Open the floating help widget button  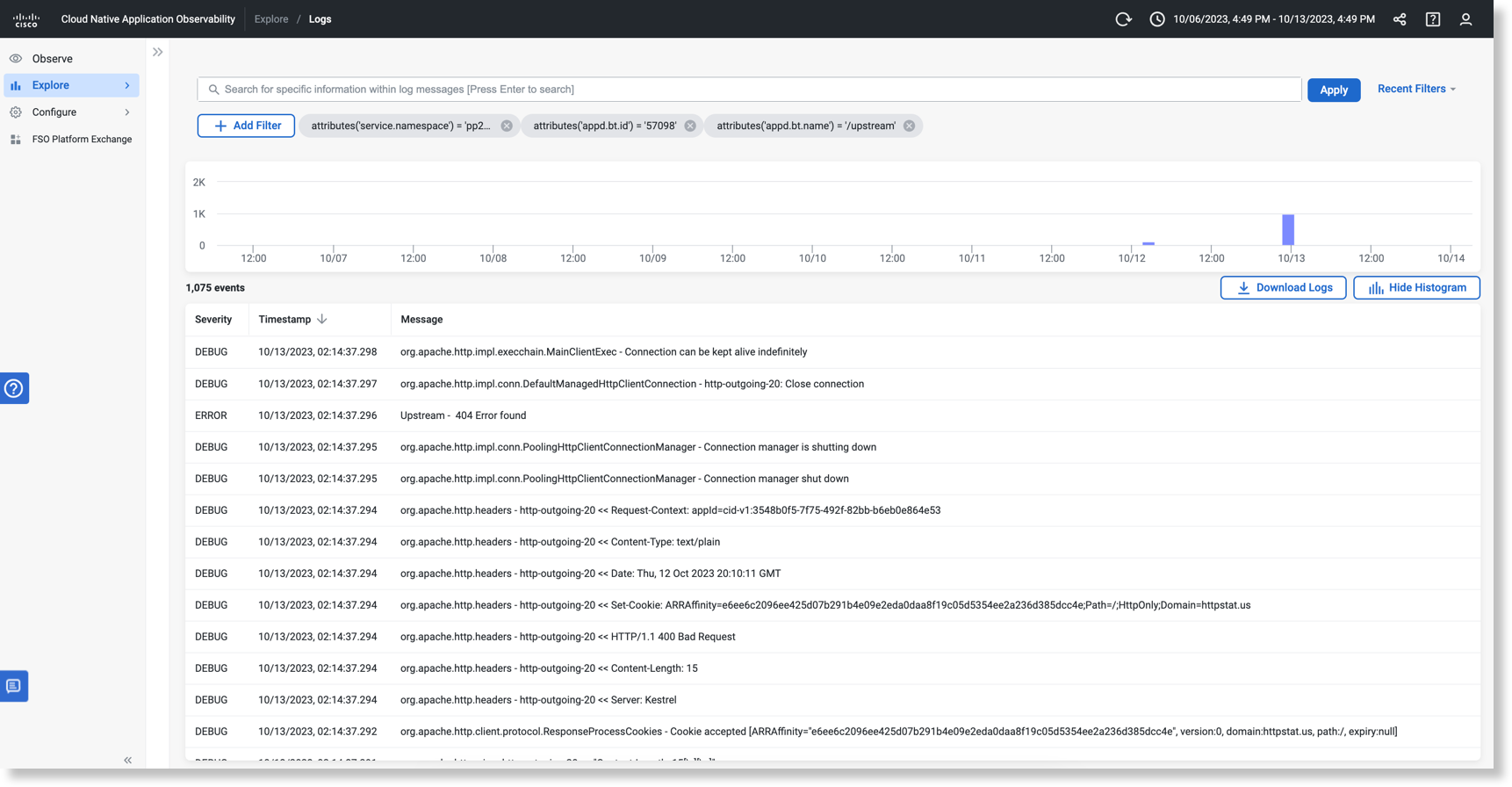click(x=14, y=388)
